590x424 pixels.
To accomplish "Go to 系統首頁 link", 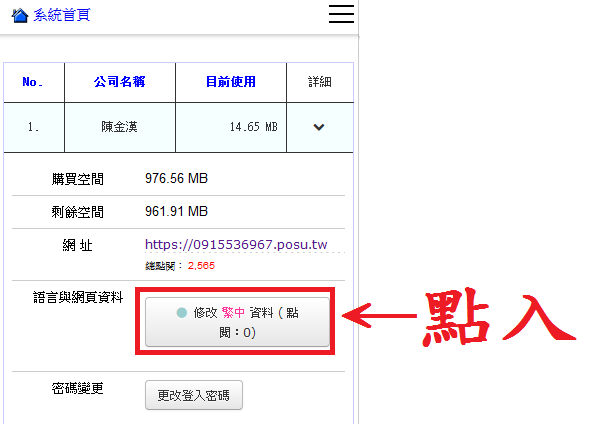I will tap(62, 15).
